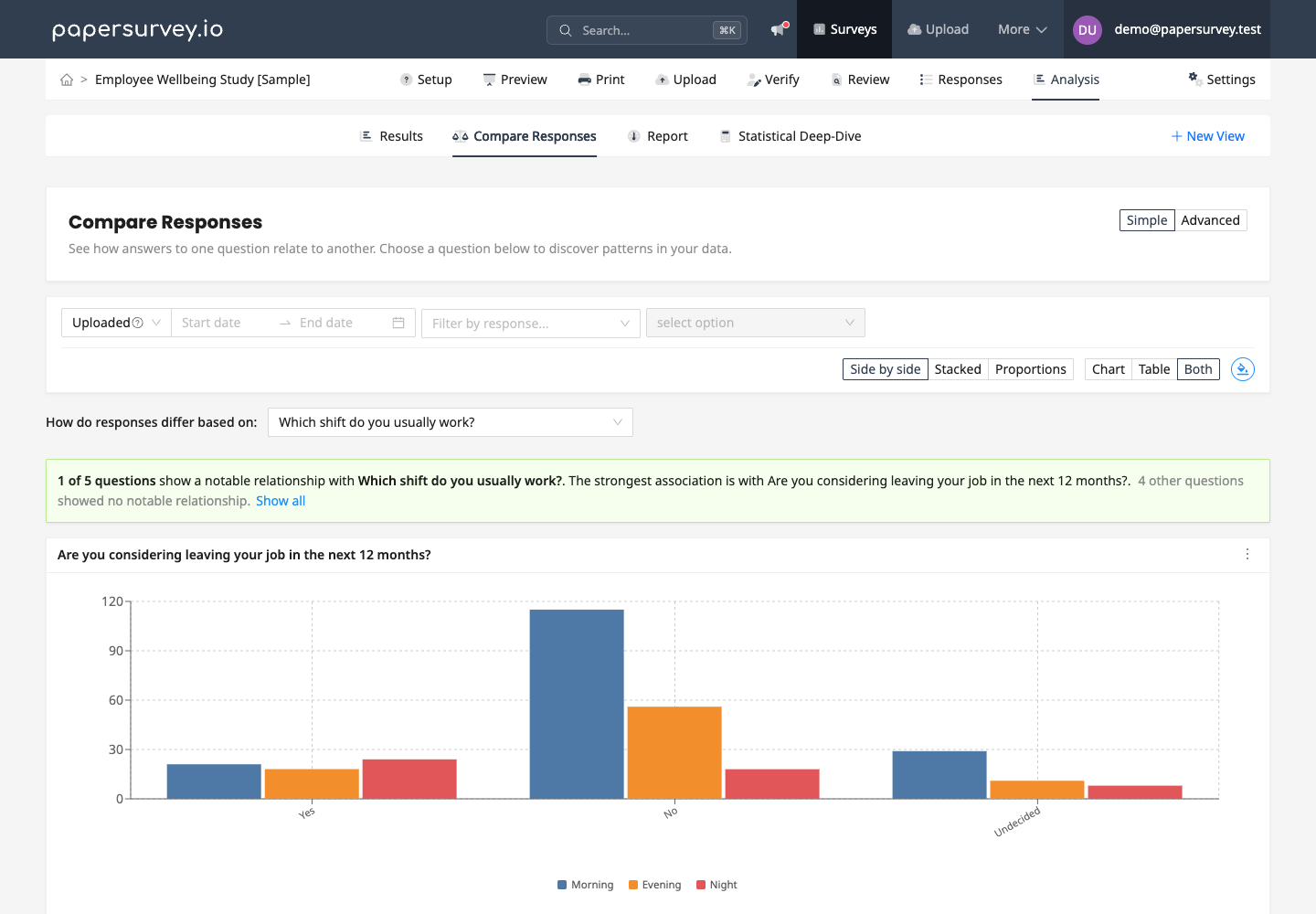The image size is (1316, 914).
Task: Click the Night bar for Yes
Action: [409, 779]
